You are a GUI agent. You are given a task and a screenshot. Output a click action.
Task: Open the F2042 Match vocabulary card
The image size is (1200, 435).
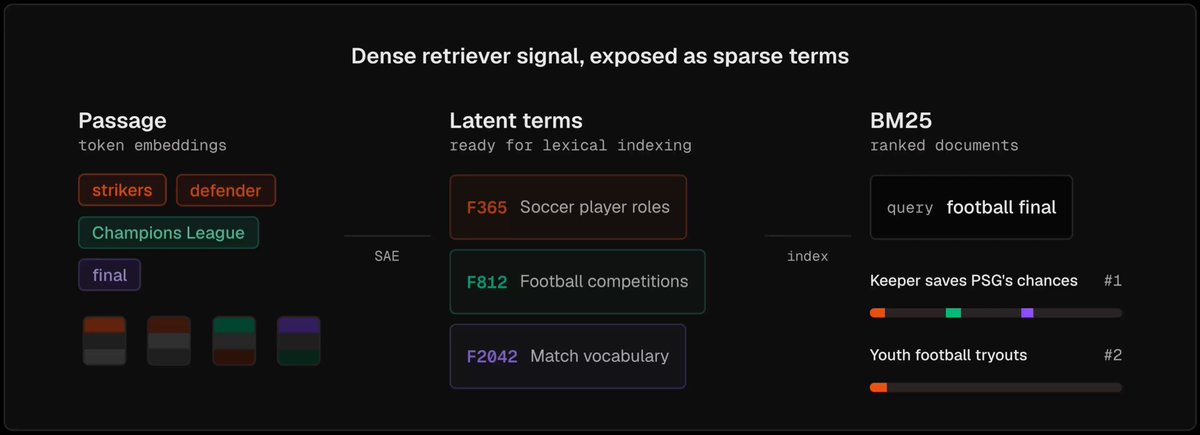tap(568, 356)
